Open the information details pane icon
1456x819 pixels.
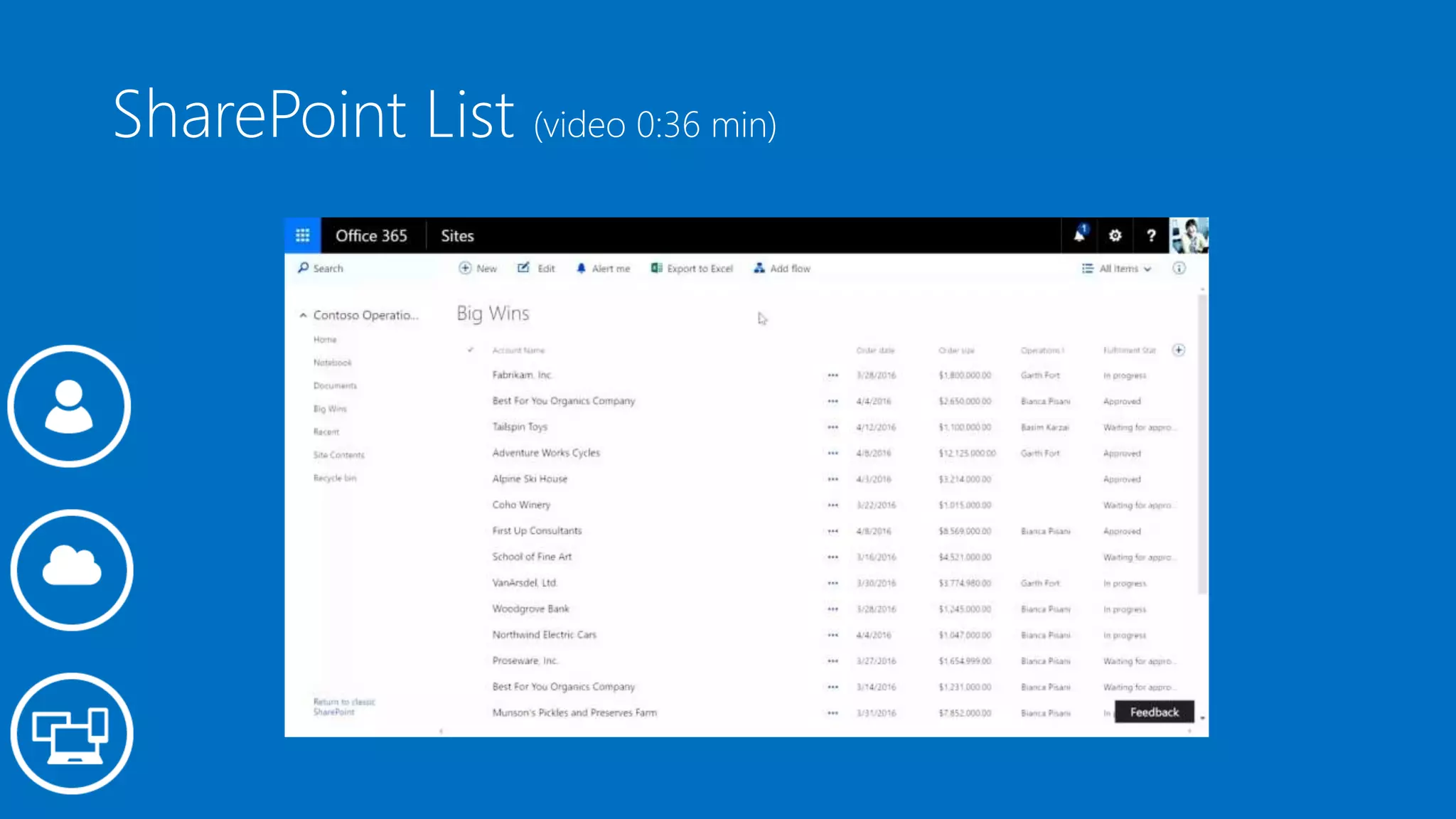coord(1179,268)
